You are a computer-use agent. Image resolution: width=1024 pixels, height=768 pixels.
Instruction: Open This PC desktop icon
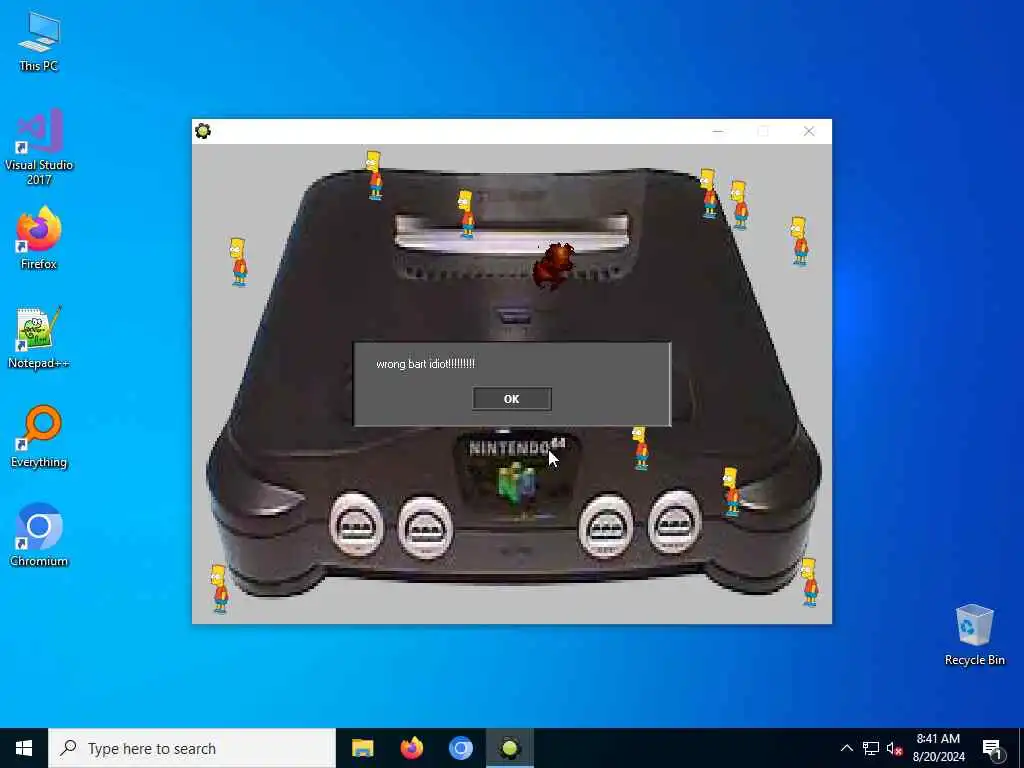coord(39,42)
